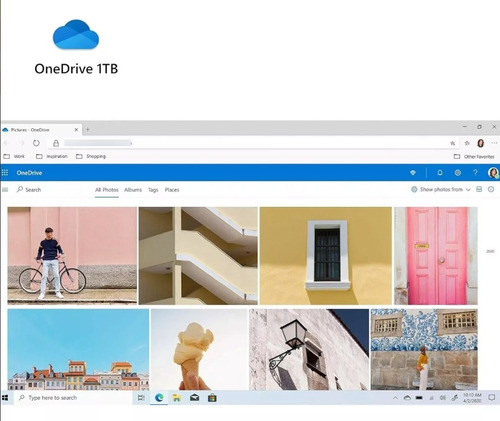The height and width of the screenshot is (421, 500).
Task: Show hidden system tray icons
Action: click(x=395, y=398)
